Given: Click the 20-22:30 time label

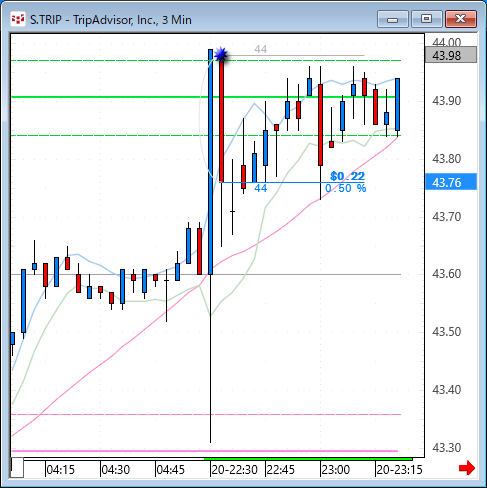Looking at the screenshot, I should click(235, 470).
